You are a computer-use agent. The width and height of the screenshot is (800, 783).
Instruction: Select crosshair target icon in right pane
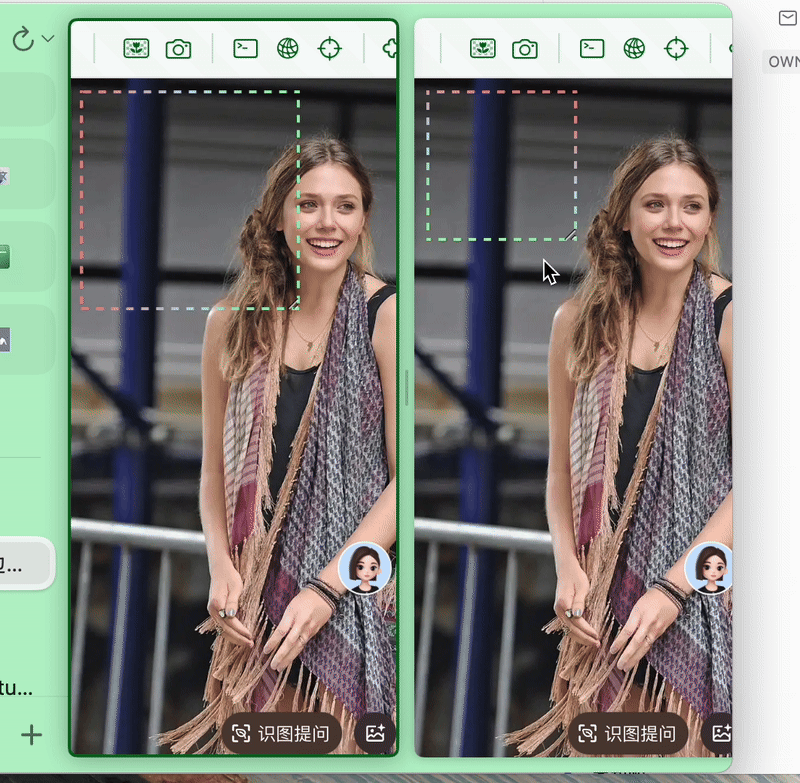click(x=676, y=49)
